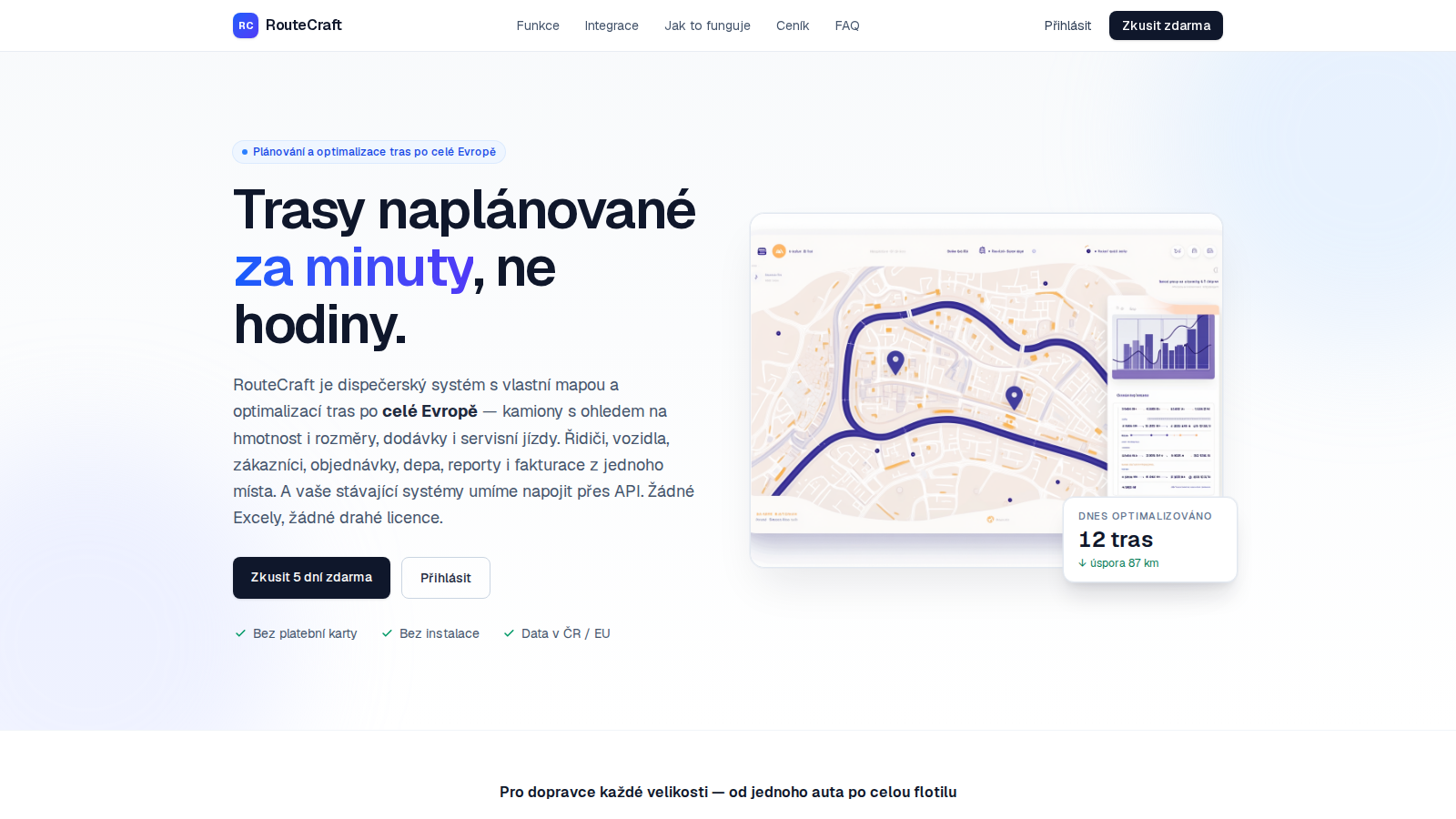Click the RouteCraft brand name

pyautogui.click(x=304, y=25)
